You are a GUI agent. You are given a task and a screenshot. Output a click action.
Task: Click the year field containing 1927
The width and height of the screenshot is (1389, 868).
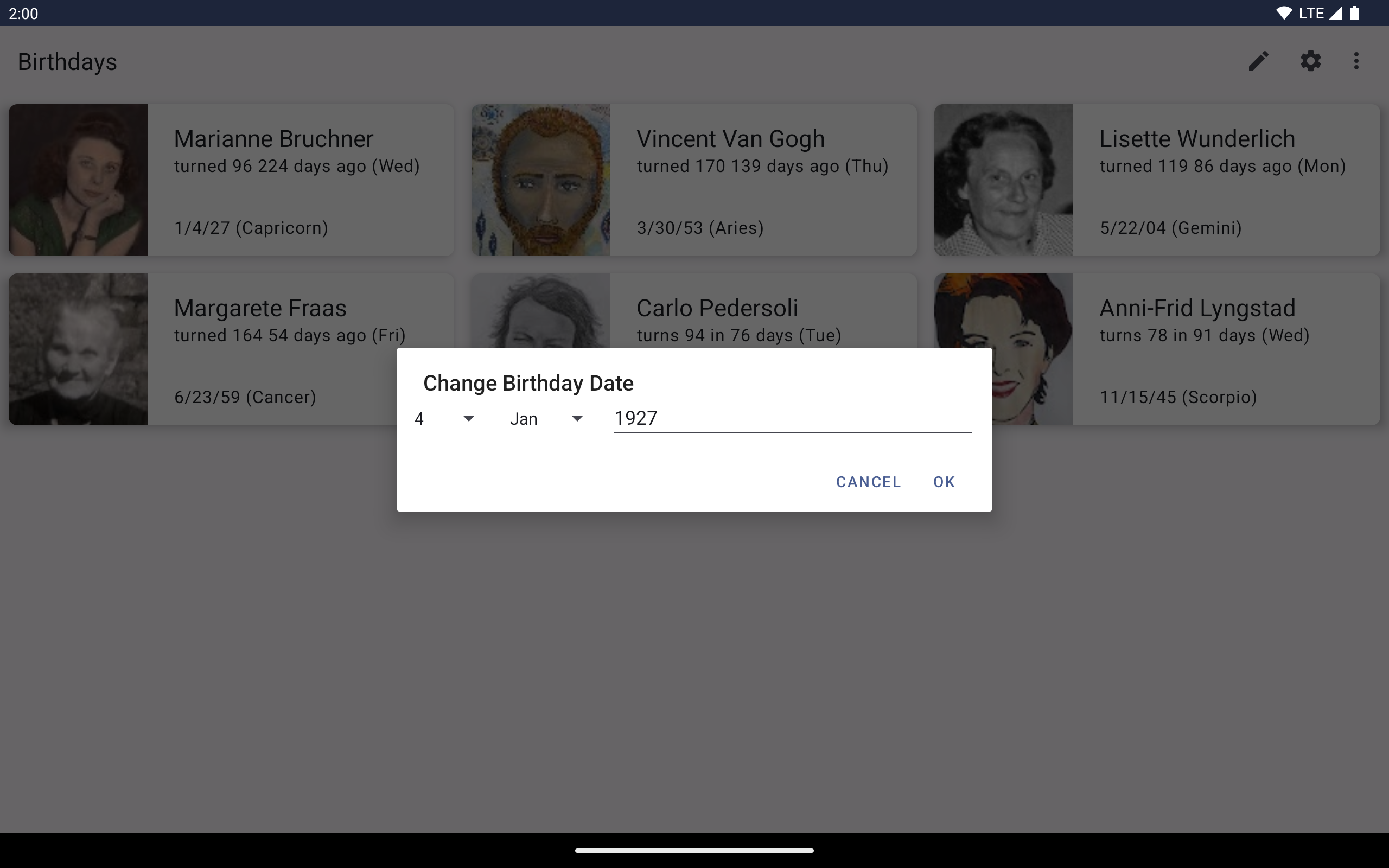coord(792,418)
